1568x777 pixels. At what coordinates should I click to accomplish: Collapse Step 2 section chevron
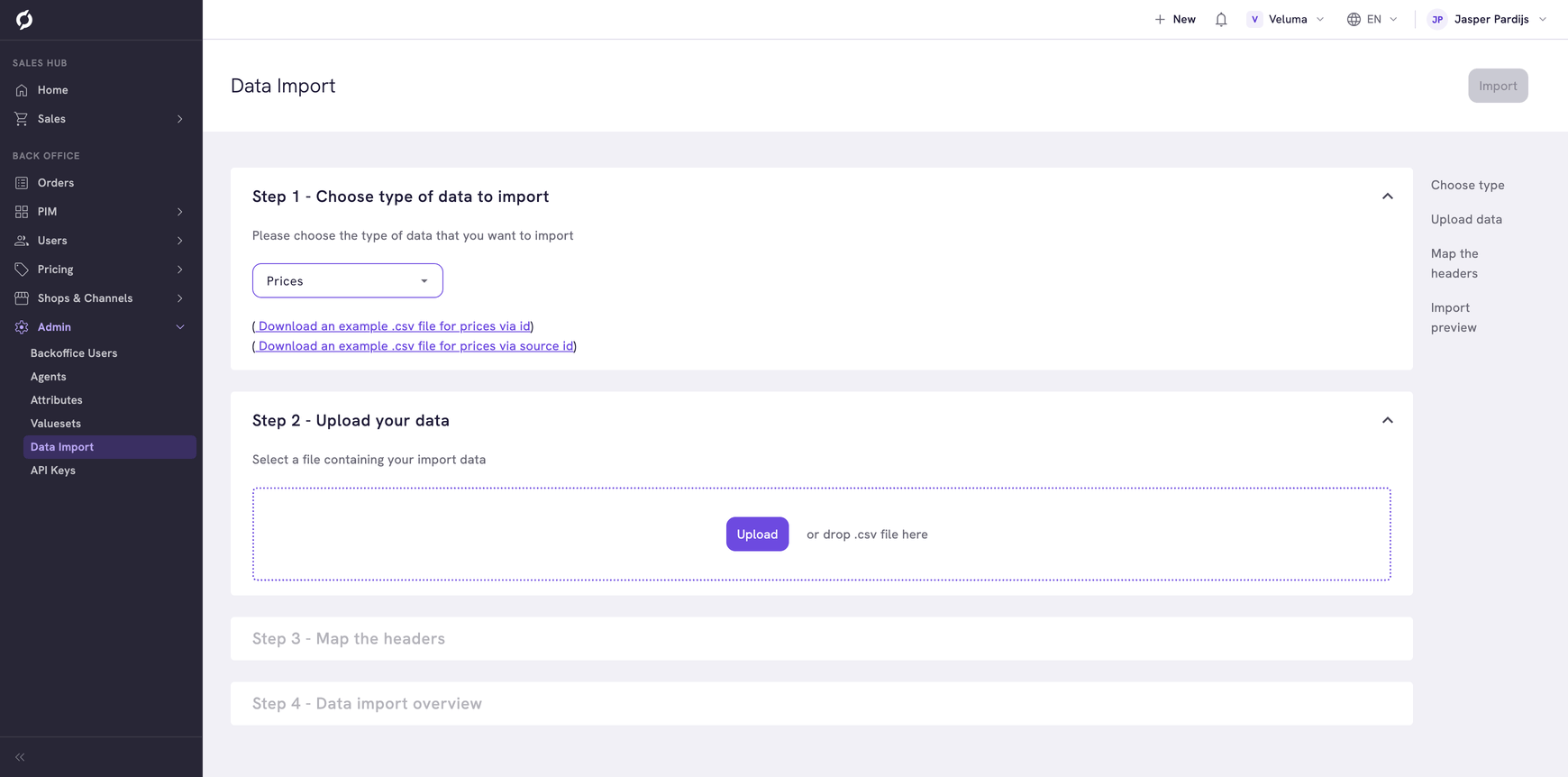[1388, 420]
